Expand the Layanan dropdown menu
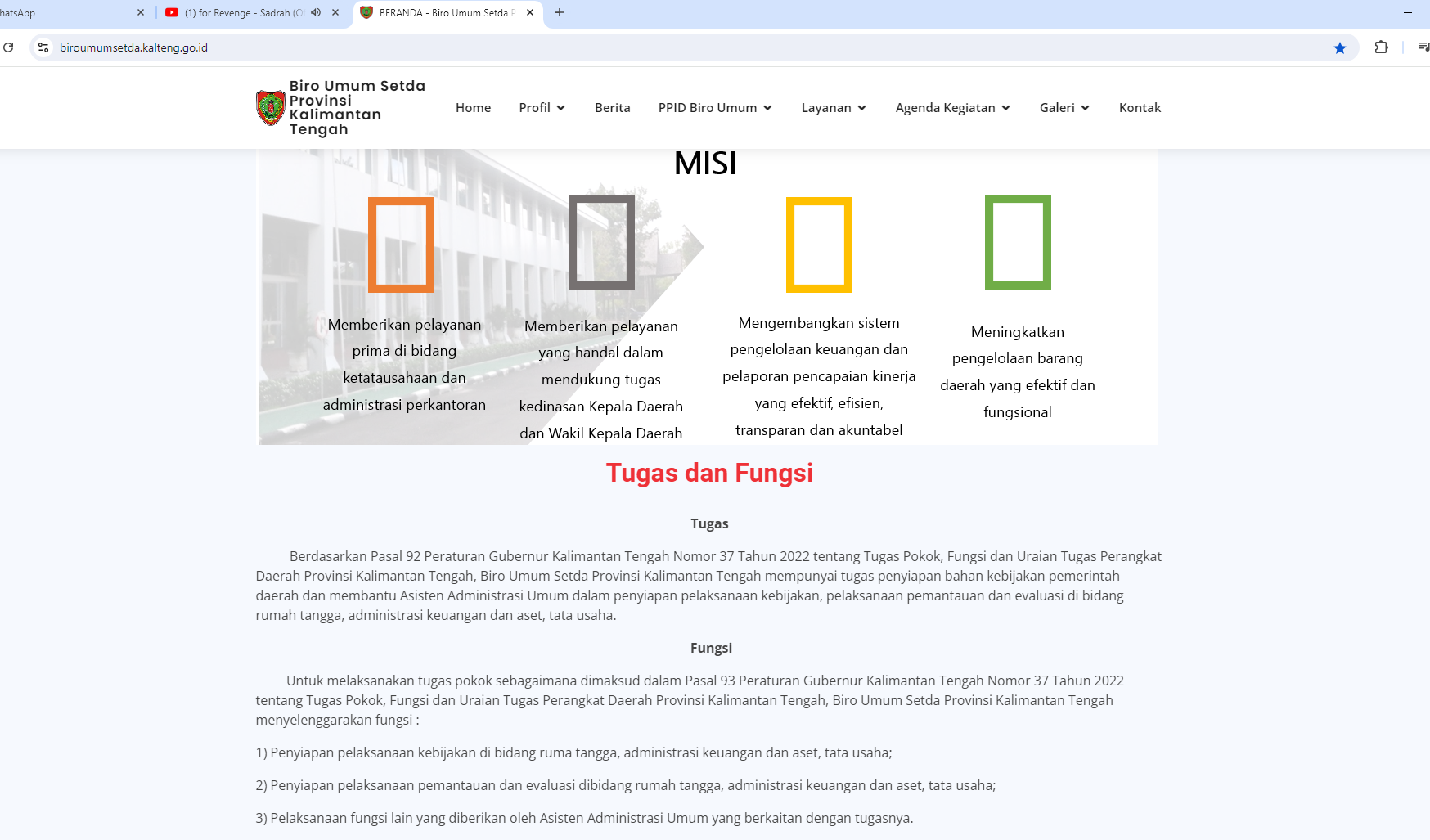 tap(834, 108)
